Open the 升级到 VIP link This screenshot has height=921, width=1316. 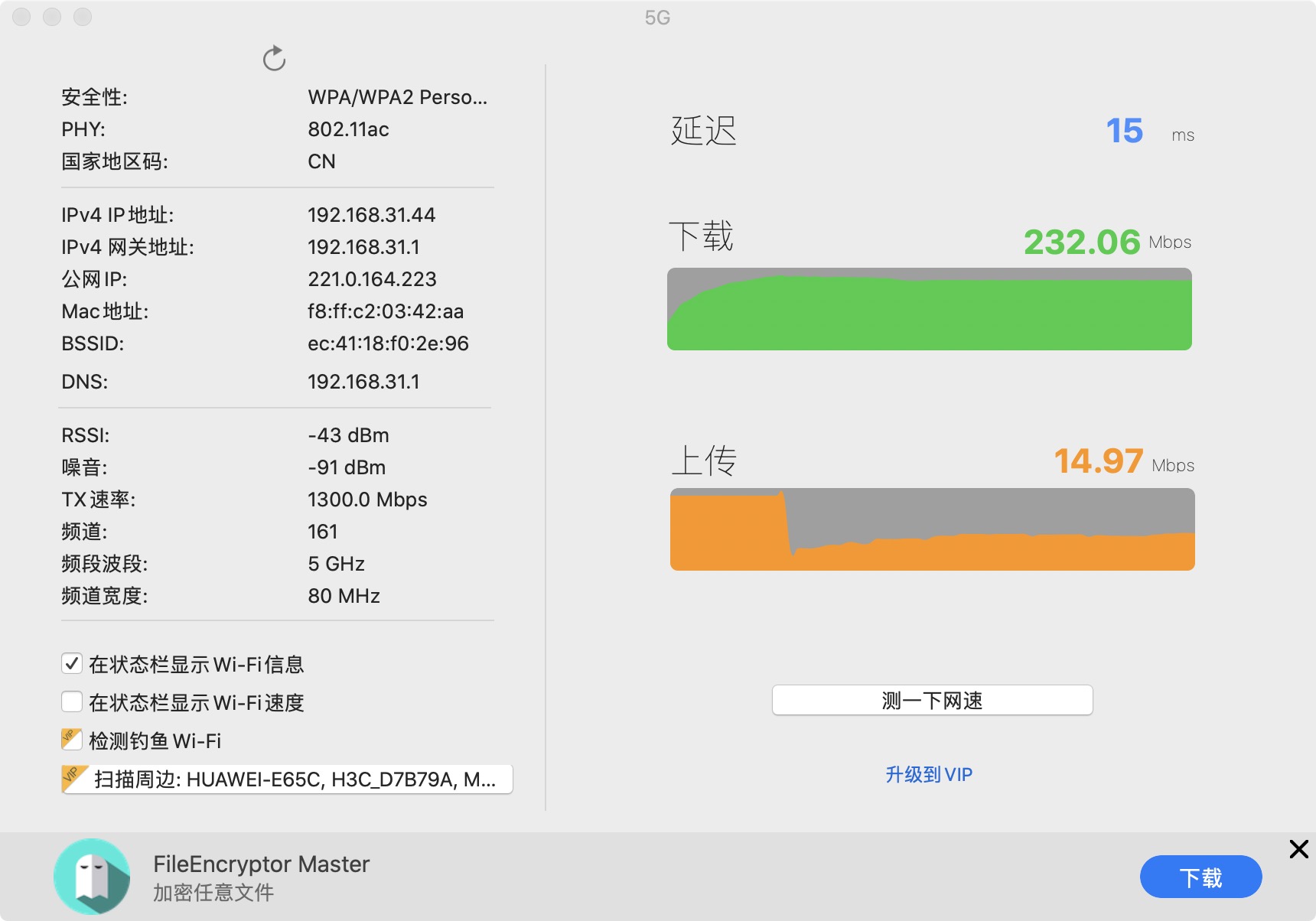[929, 775]
